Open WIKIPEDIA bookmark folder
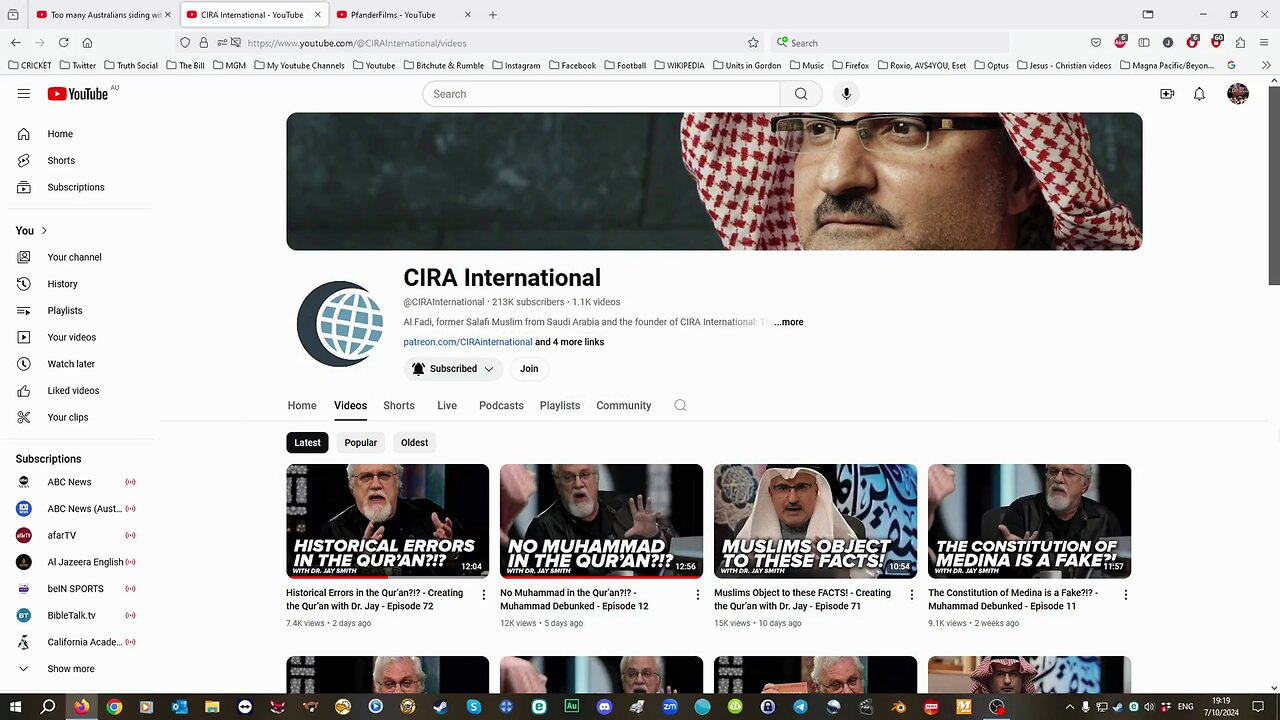 point(679,65)
